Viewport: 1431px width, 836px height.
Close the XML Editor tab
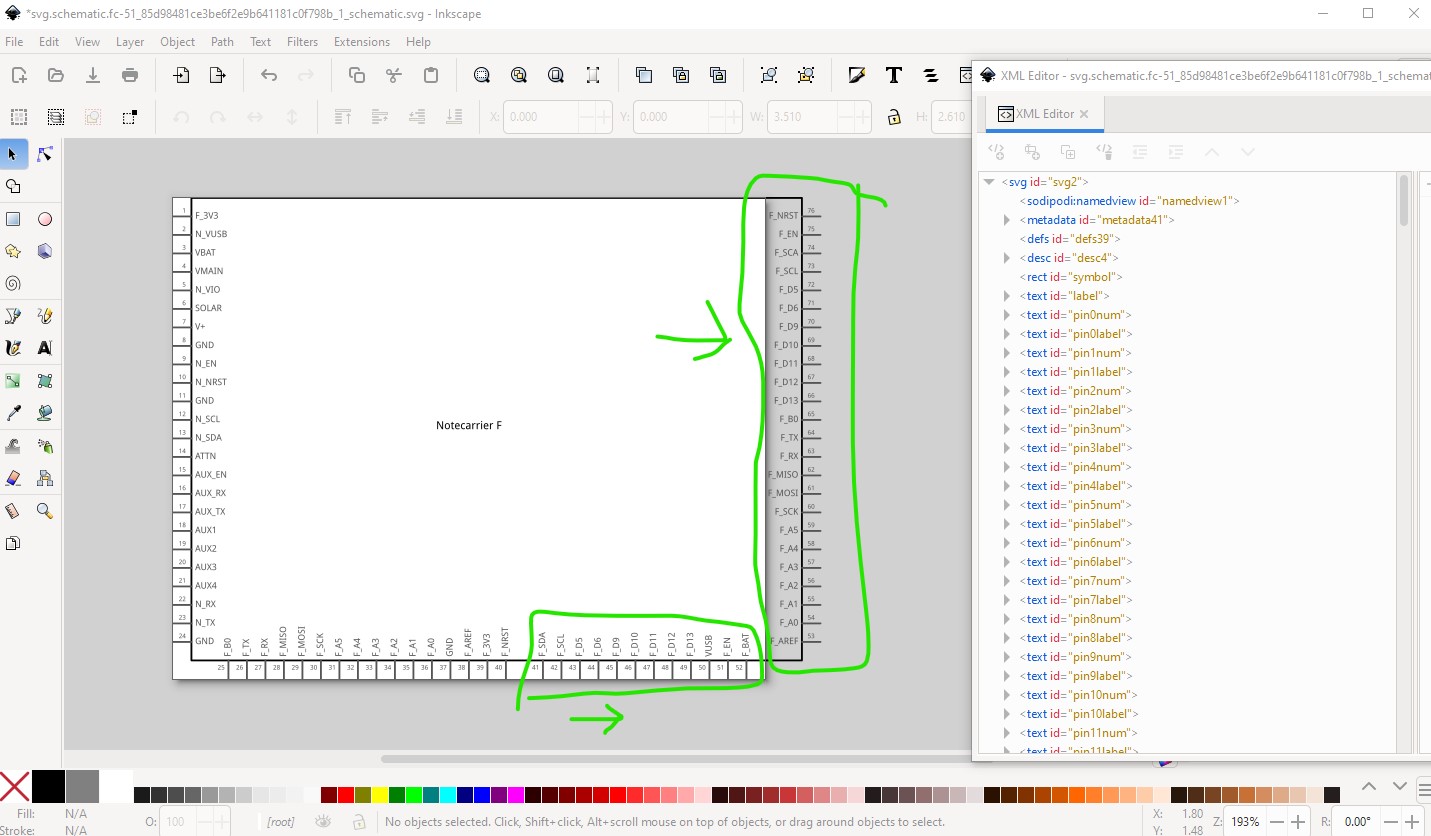1085,114
